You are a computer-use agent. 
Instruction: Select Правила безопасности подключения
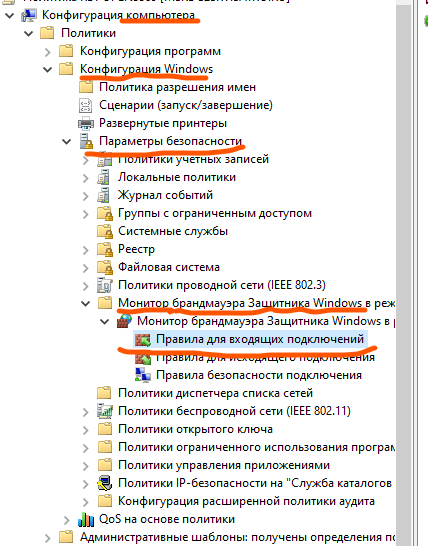click(x=259, y=375)
